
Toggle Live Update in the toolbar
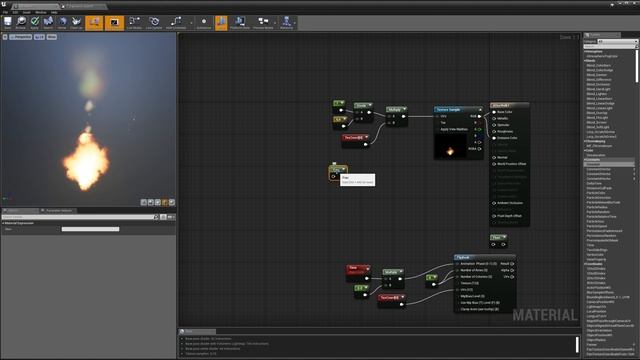coord(154,23)
